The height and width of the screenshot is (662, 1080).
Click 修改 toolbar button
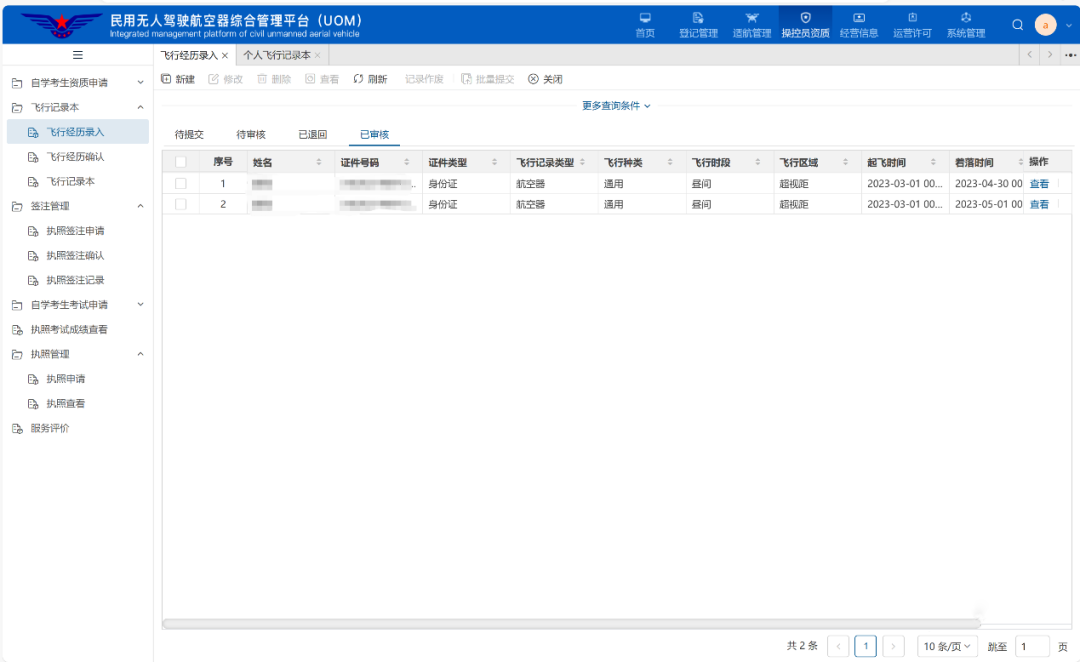tap(226, 79)
